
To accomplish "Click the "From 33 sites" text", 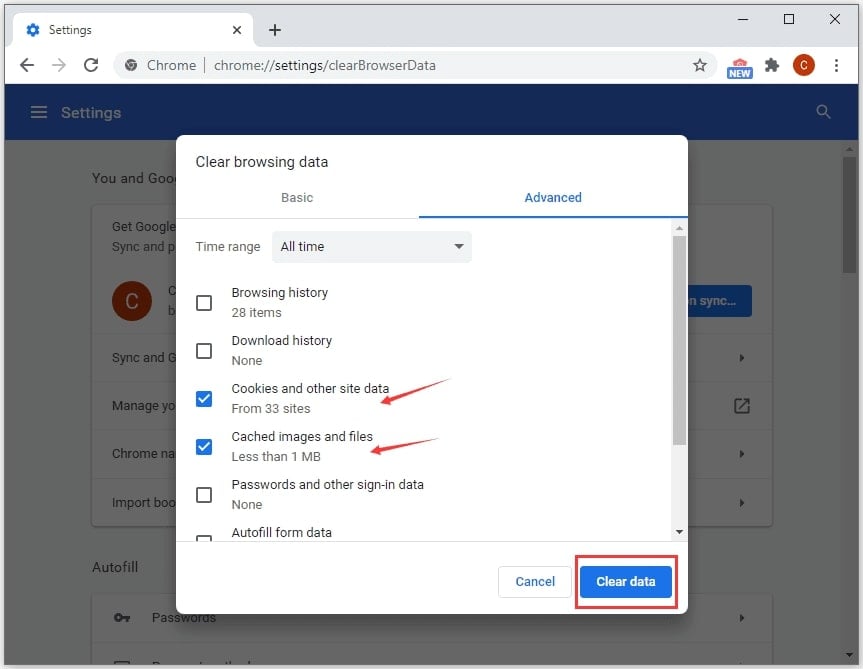I will coord(271,409).
